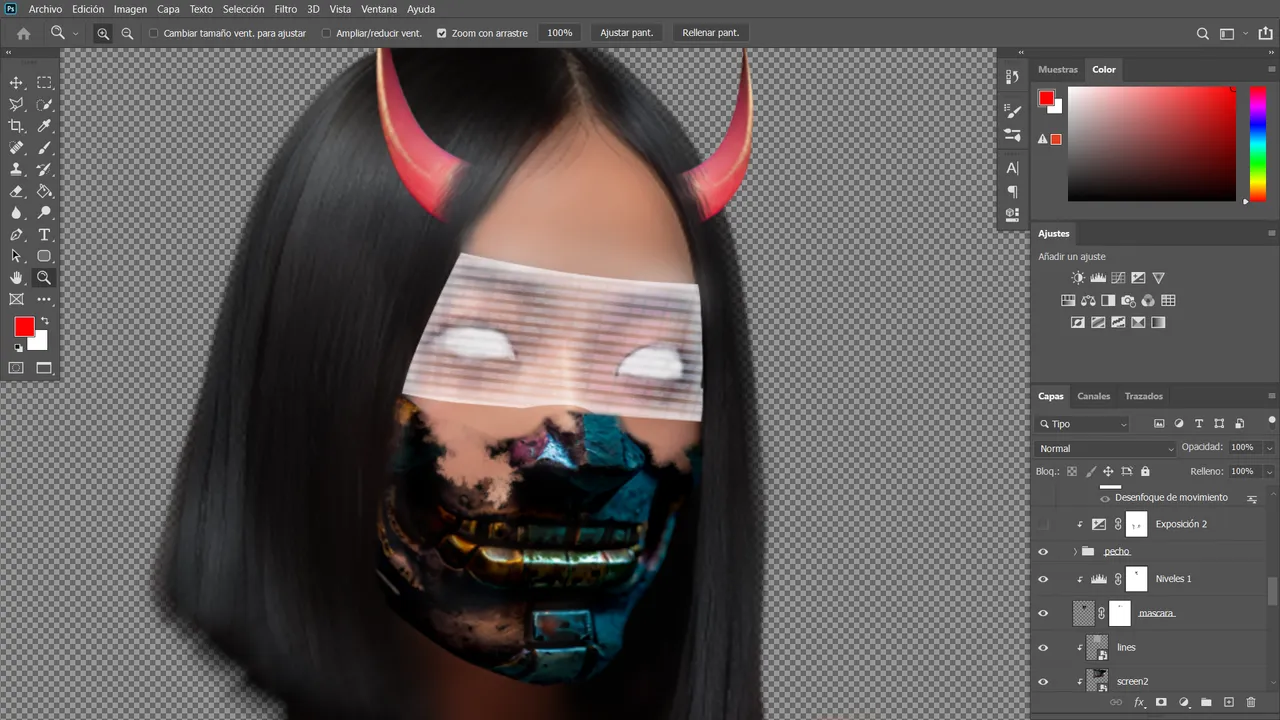Select the Rectangular Marquee tool
This screenshot has height=720, width=1280.
coord(44,83)
